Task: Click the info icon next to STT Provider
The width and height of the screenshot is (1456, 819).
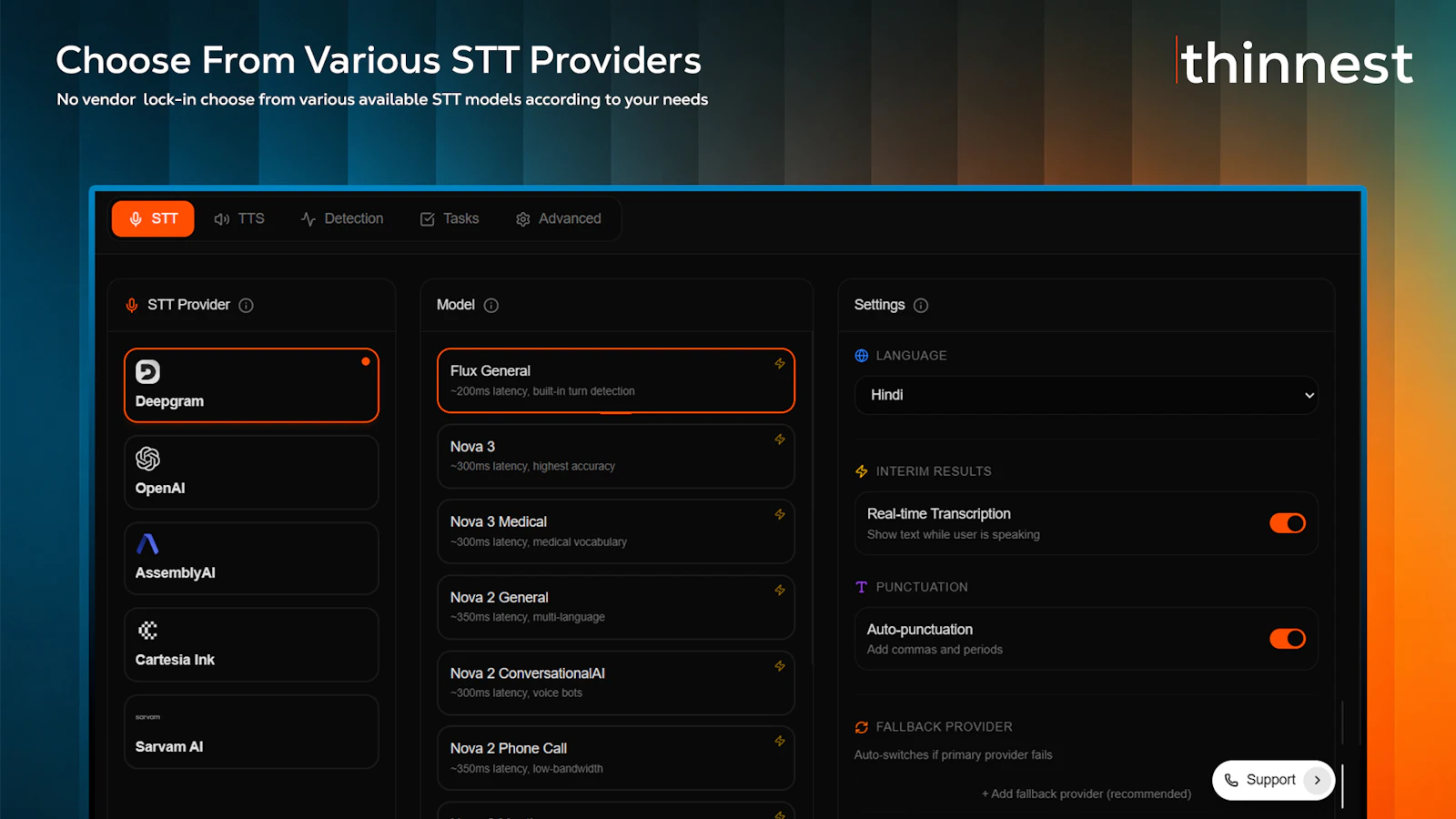Action: coord(246,306)
